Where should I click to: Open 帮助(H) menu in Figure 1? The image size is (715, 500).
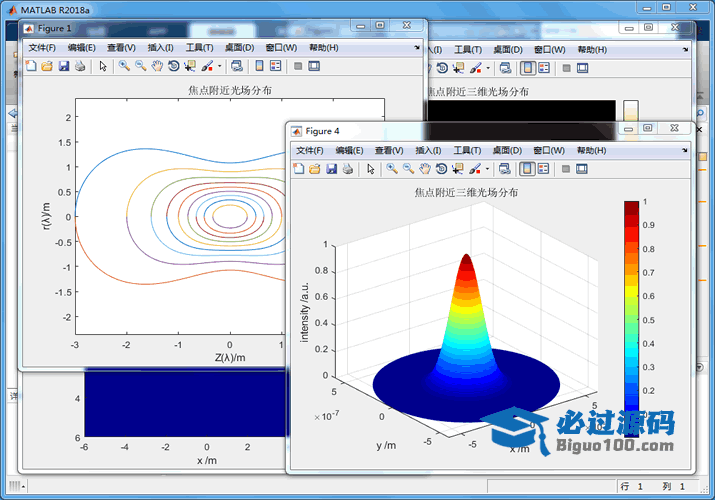pyautogui.click(x=324, y=48)
